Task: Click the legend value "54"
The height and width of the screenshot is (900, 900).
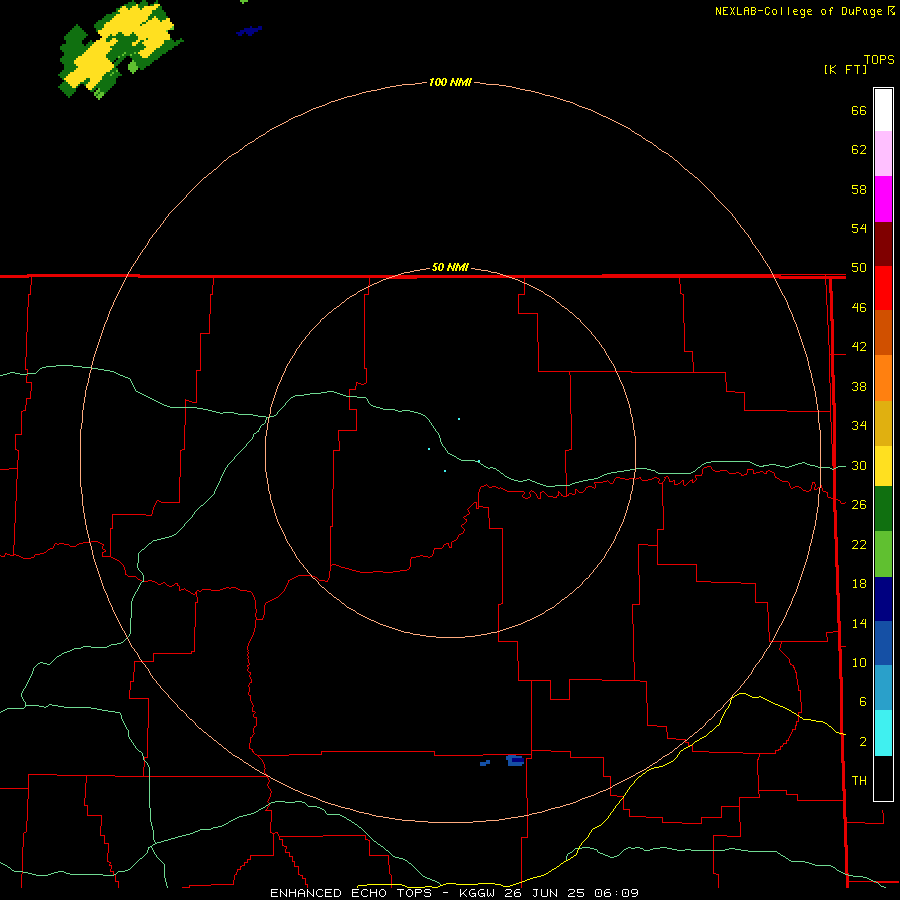Action: point(859,228)
